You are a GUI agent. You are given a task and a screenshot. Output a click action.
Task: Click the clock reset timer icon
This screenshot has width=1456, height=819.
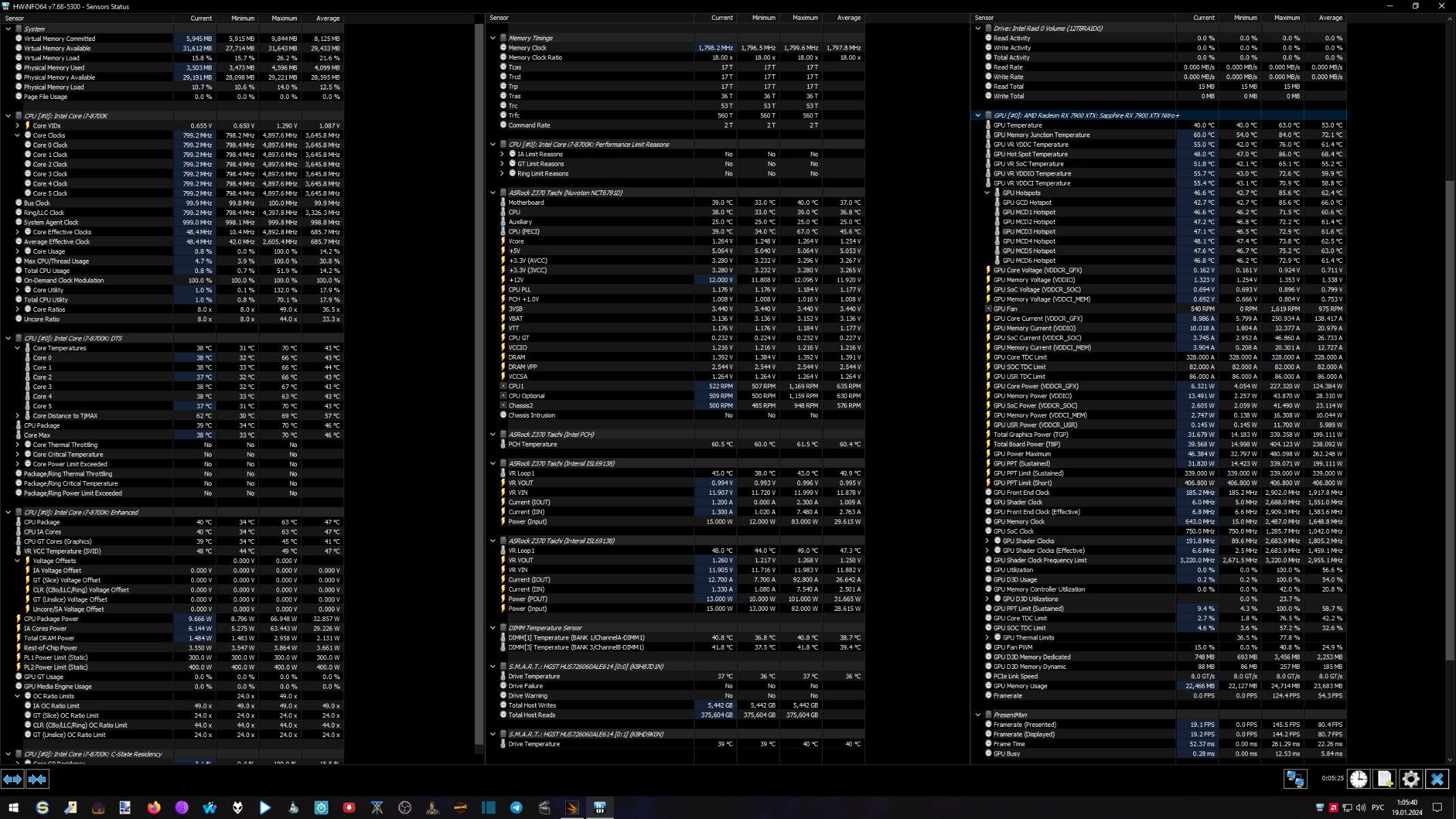tap(1358, 779)
